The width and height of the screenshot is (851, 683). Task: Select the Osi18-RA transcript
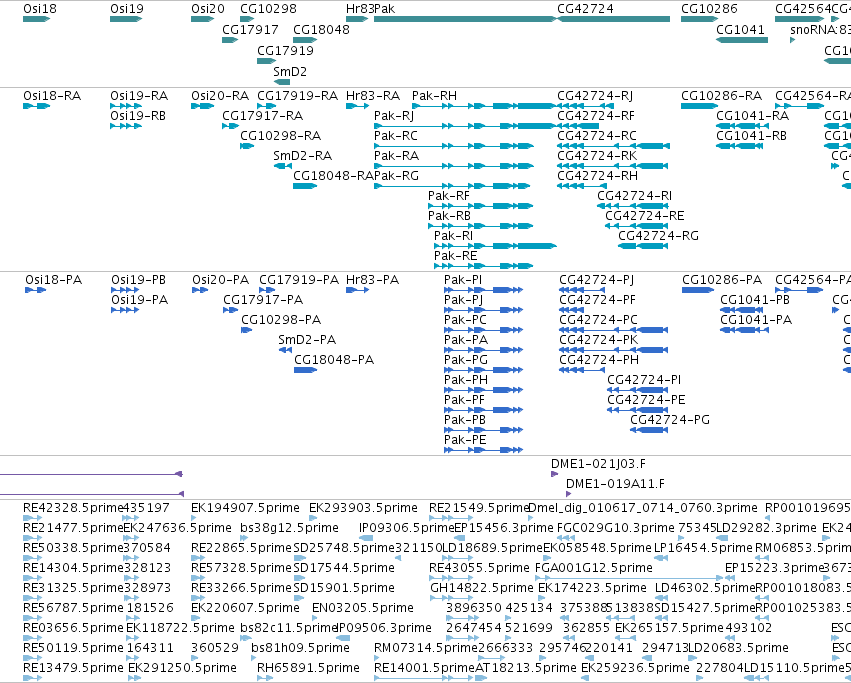pos(36,106)
